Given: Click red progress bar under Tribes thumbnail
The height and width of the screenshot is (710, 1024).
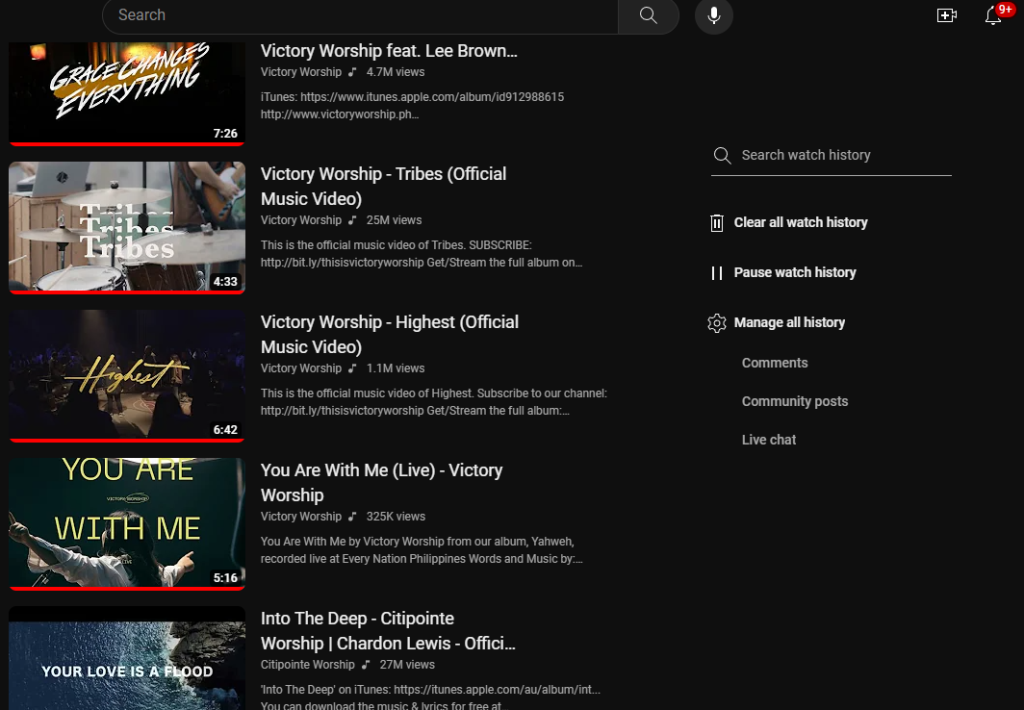Looking at the screenshot, I should coord(127,292).
